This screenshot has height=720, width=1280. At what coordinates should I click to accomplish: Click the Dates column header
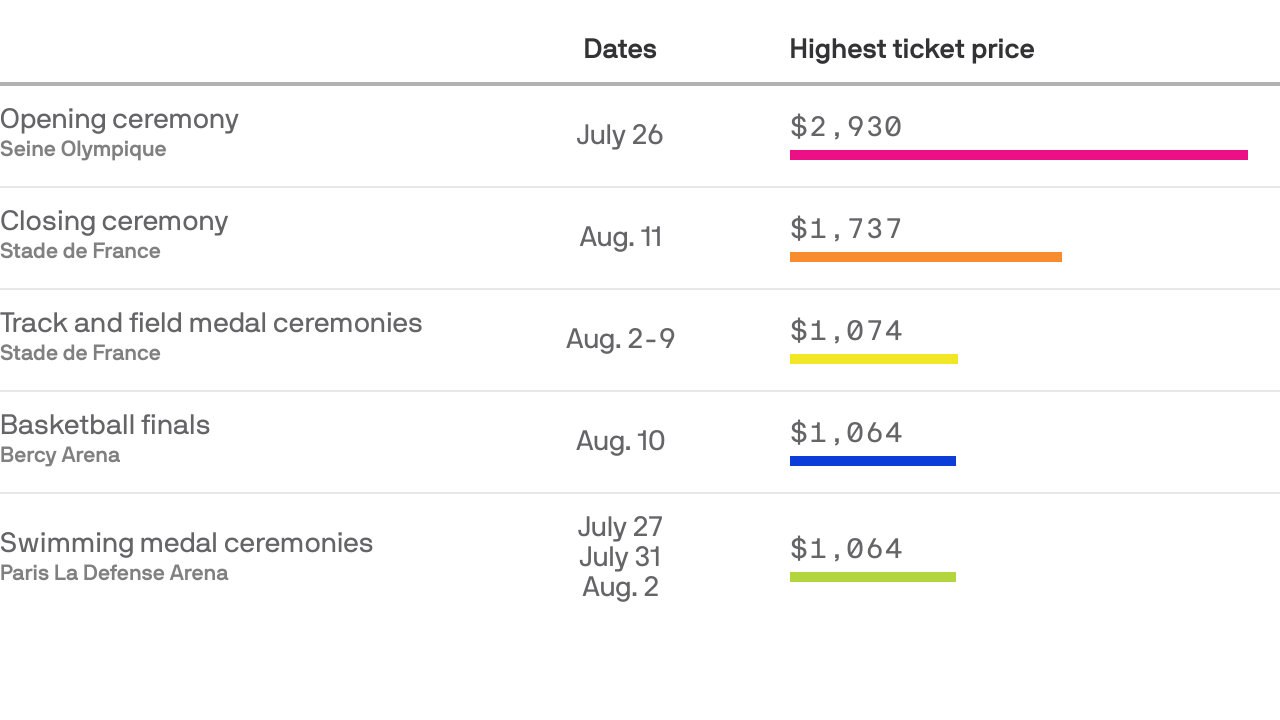(619, 49)
